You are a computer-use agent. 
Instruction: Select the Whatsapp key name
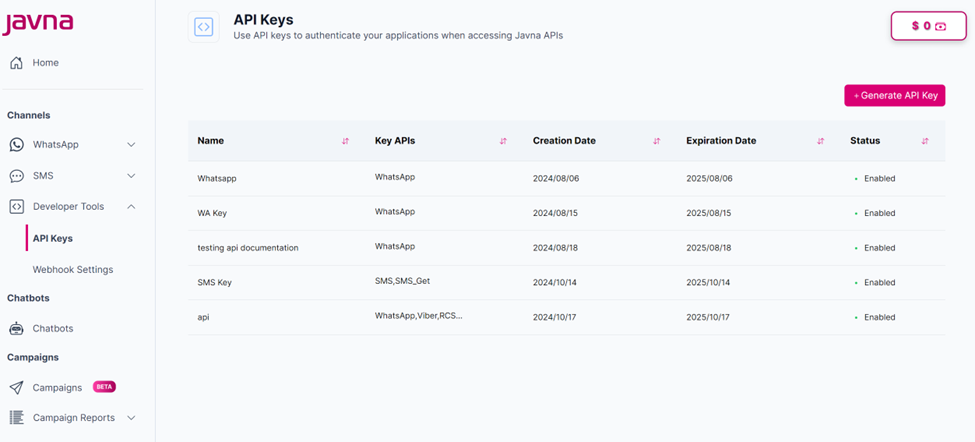[217, 178]
